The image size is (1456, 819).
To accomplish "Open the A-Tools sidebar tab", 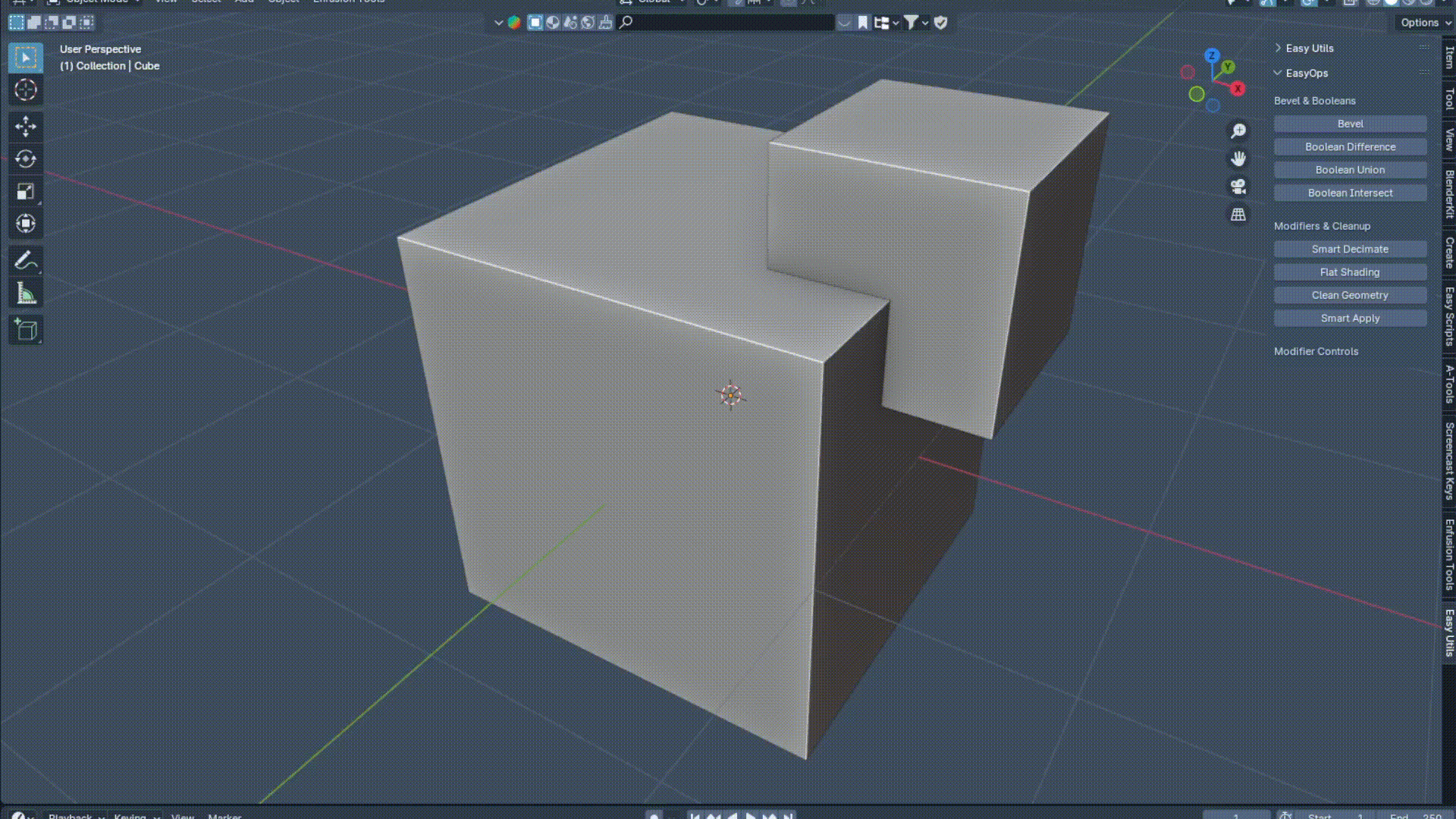I will point(1449,384).
